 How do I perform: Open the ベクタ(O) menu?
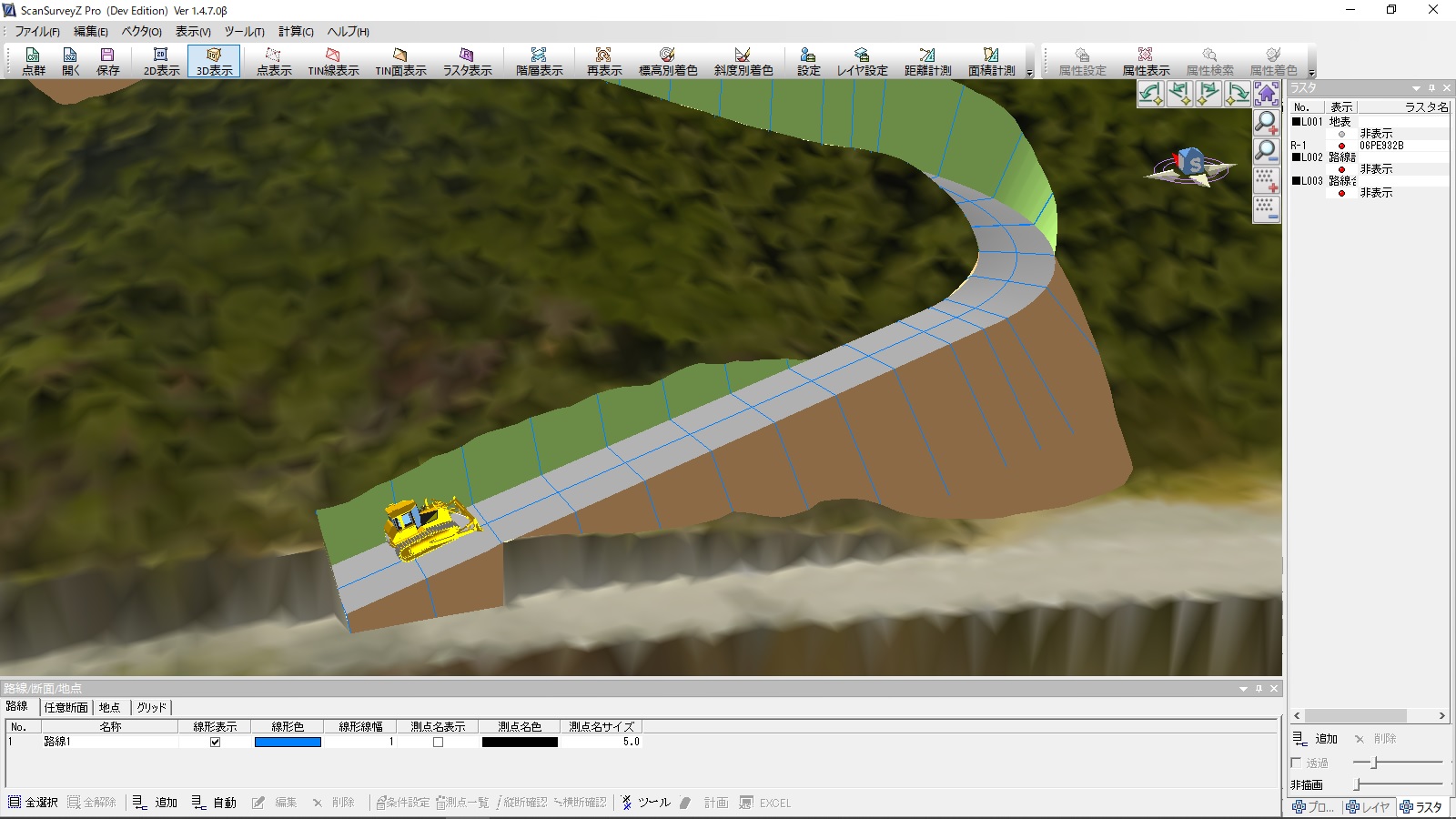141,31
